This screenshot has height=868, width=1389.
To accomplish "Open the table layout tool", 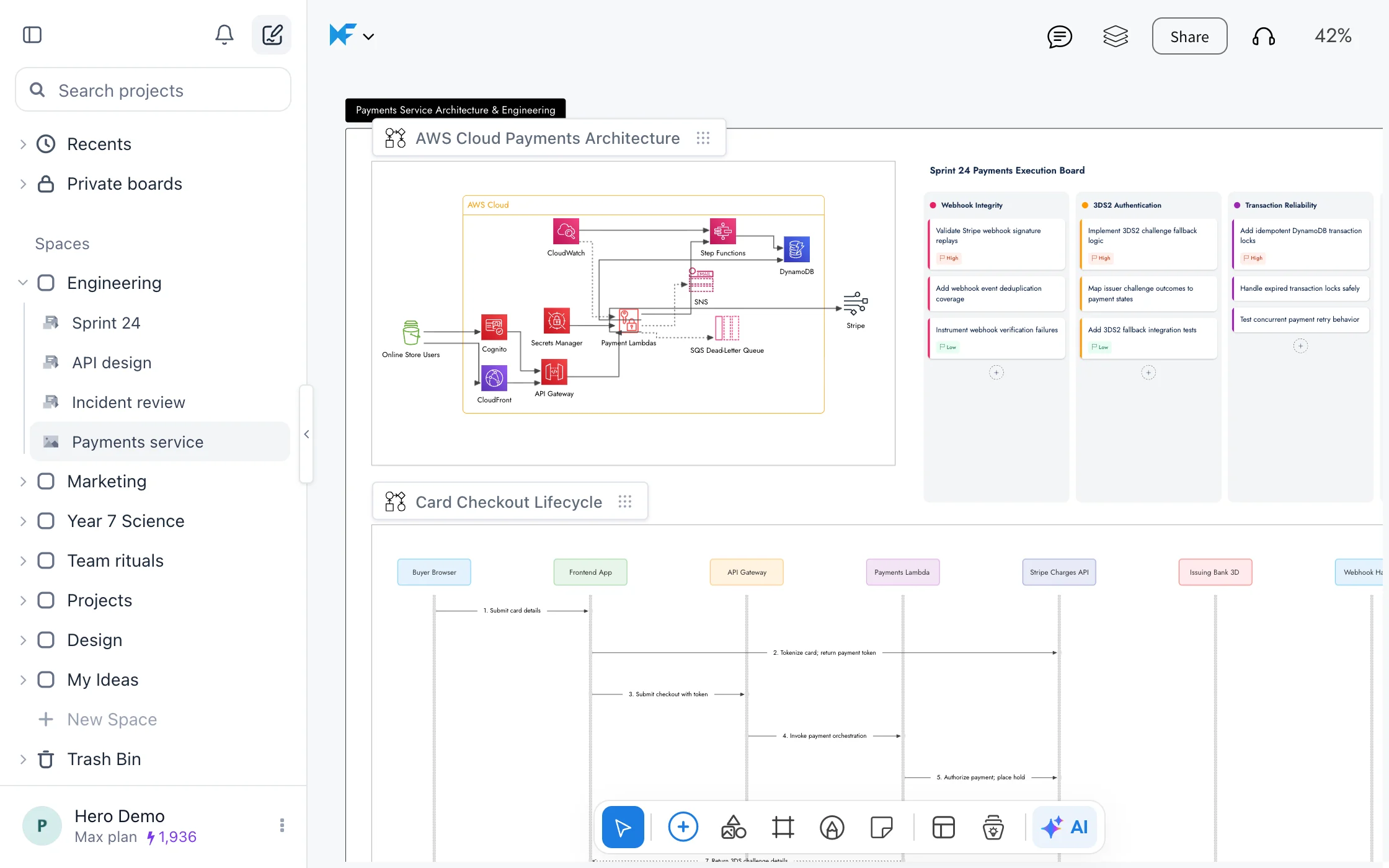I will [x=944, y=827].
